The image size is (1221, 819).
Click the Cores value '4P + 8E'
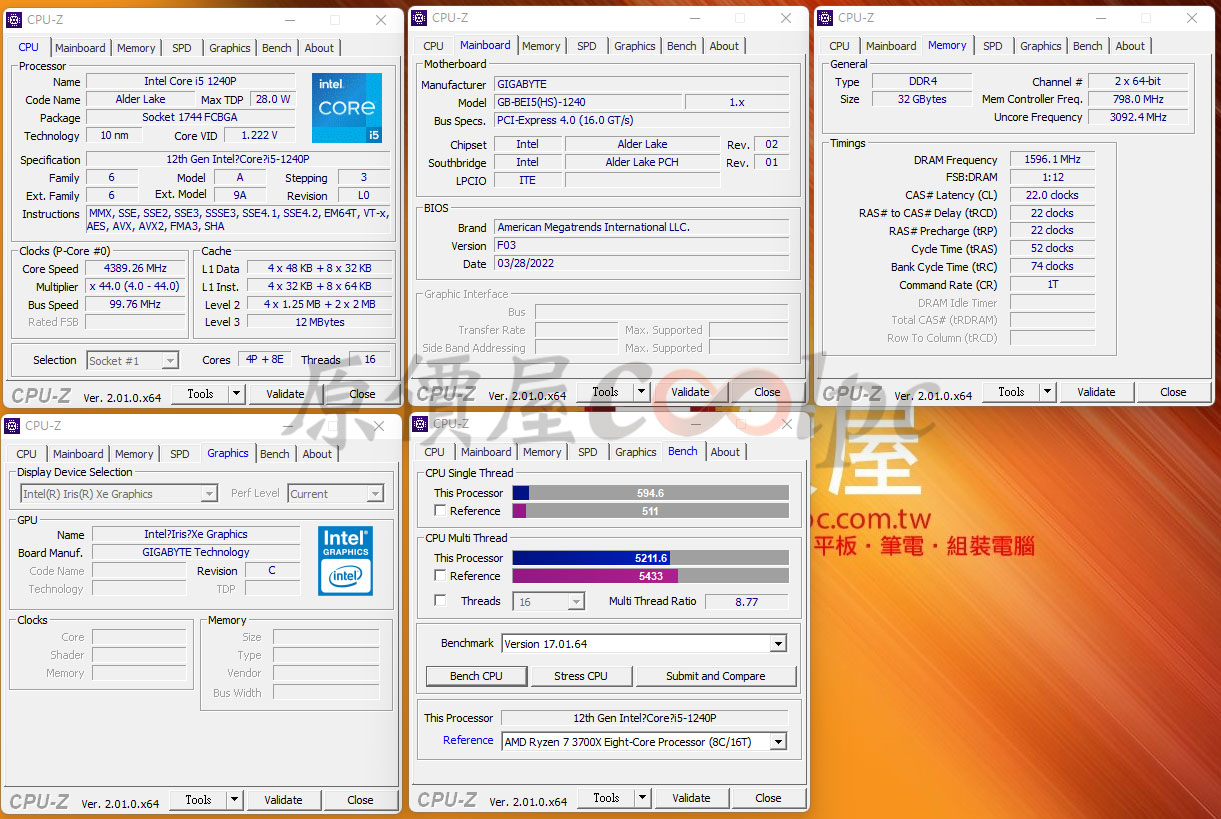point(264,360)
